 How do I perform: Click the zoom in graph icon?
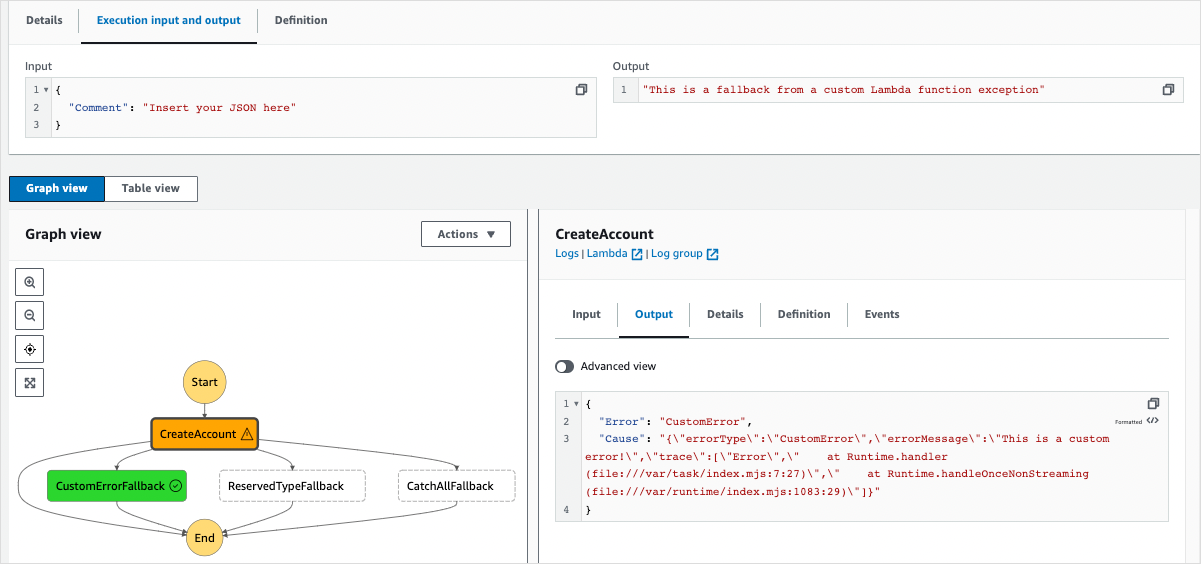[30, 283]
